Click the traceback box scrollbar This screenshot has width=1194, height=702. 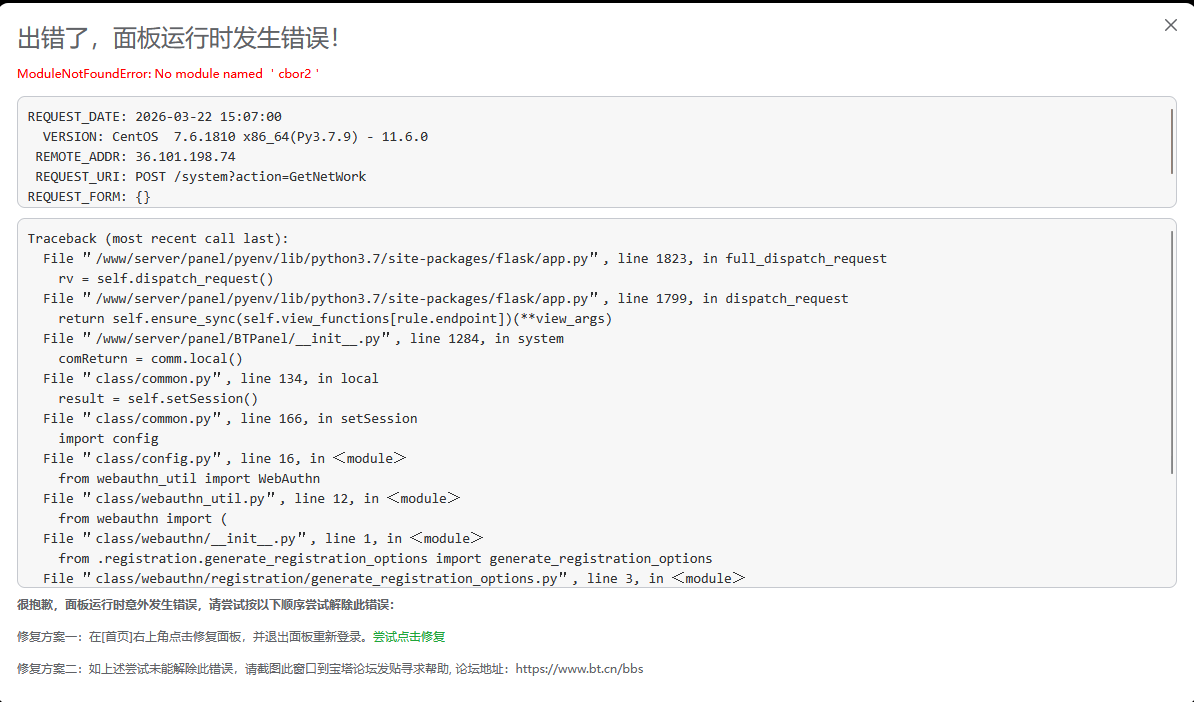(x=1172, y=352)
